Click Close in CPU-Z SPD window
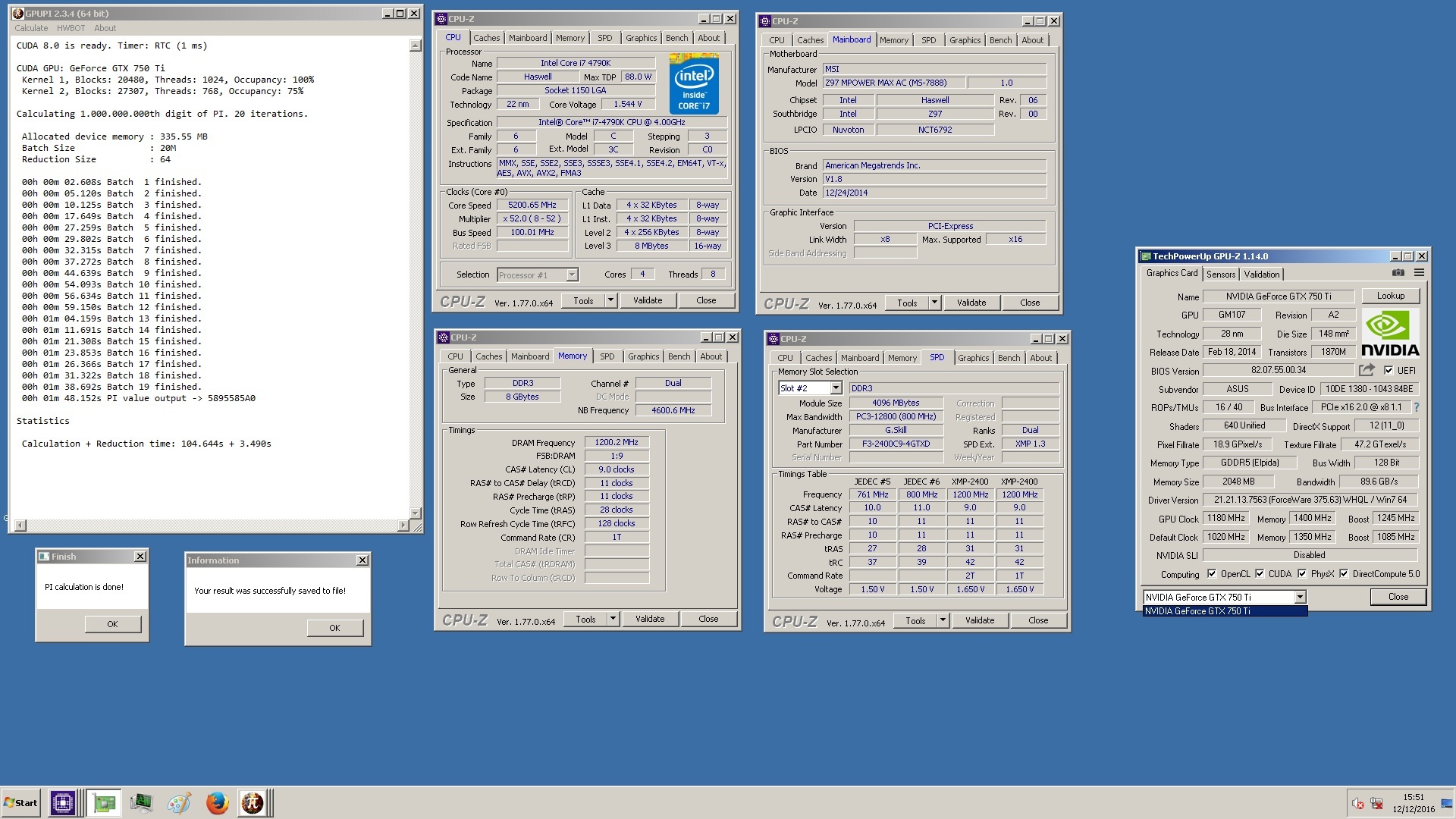This screenshot has height=819, width=1456. 1038,620
